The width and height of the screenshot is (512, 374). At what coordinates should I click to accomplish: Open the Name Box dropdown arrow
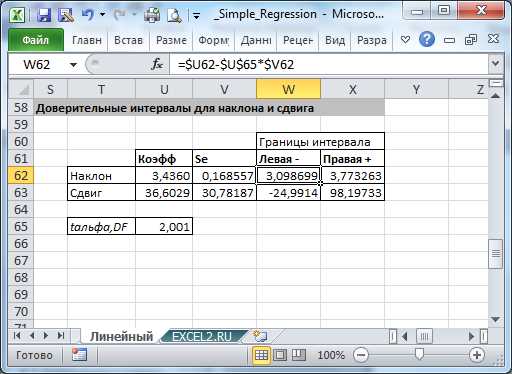pyautogui.click(x=73, y=65)
